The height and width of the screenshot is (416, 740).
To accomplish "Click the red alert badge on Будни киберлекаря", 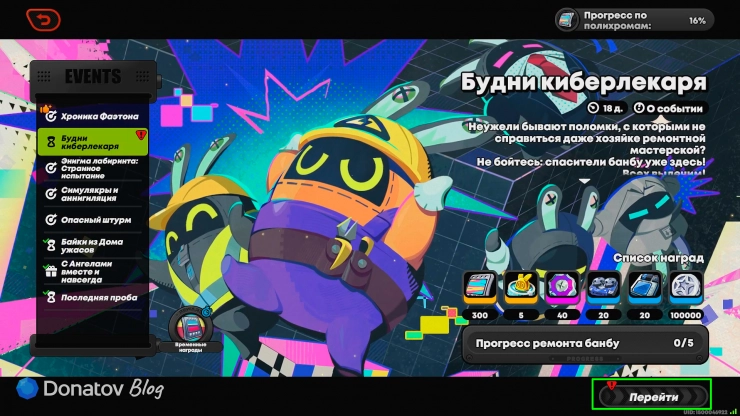I will click(141, 135).
